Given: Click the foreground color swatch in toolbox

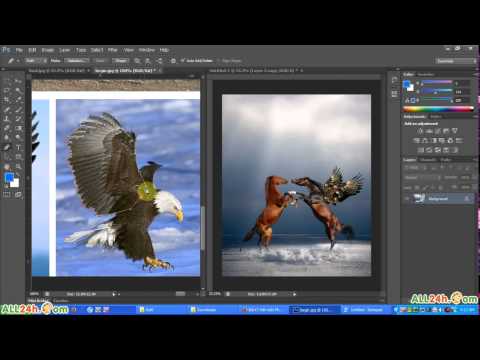Looking at the screenshot, I should pyautogui.click(x=9, y=177).
